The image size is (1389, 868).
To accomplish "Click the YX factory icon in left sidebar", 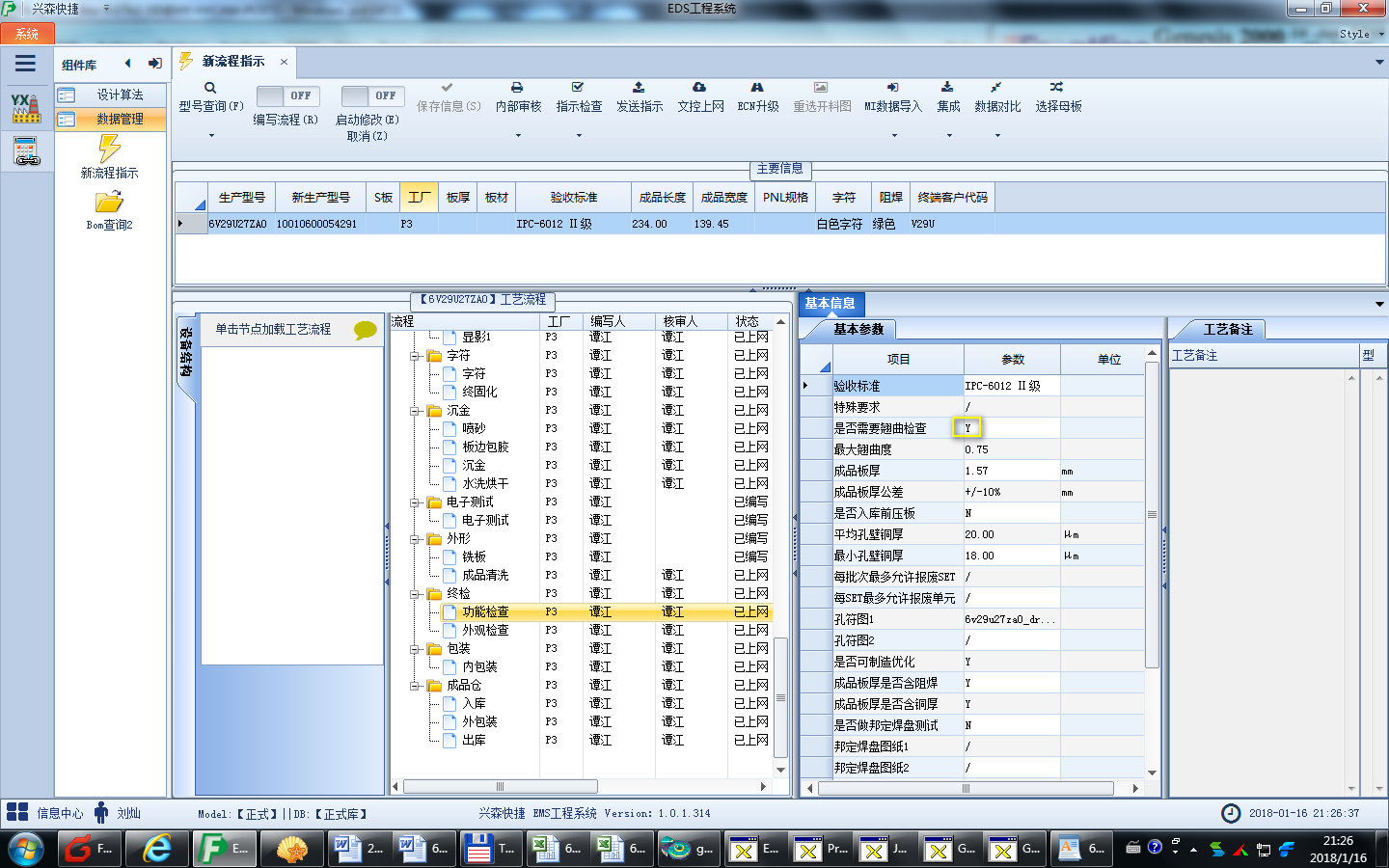I will coord(26,108).
